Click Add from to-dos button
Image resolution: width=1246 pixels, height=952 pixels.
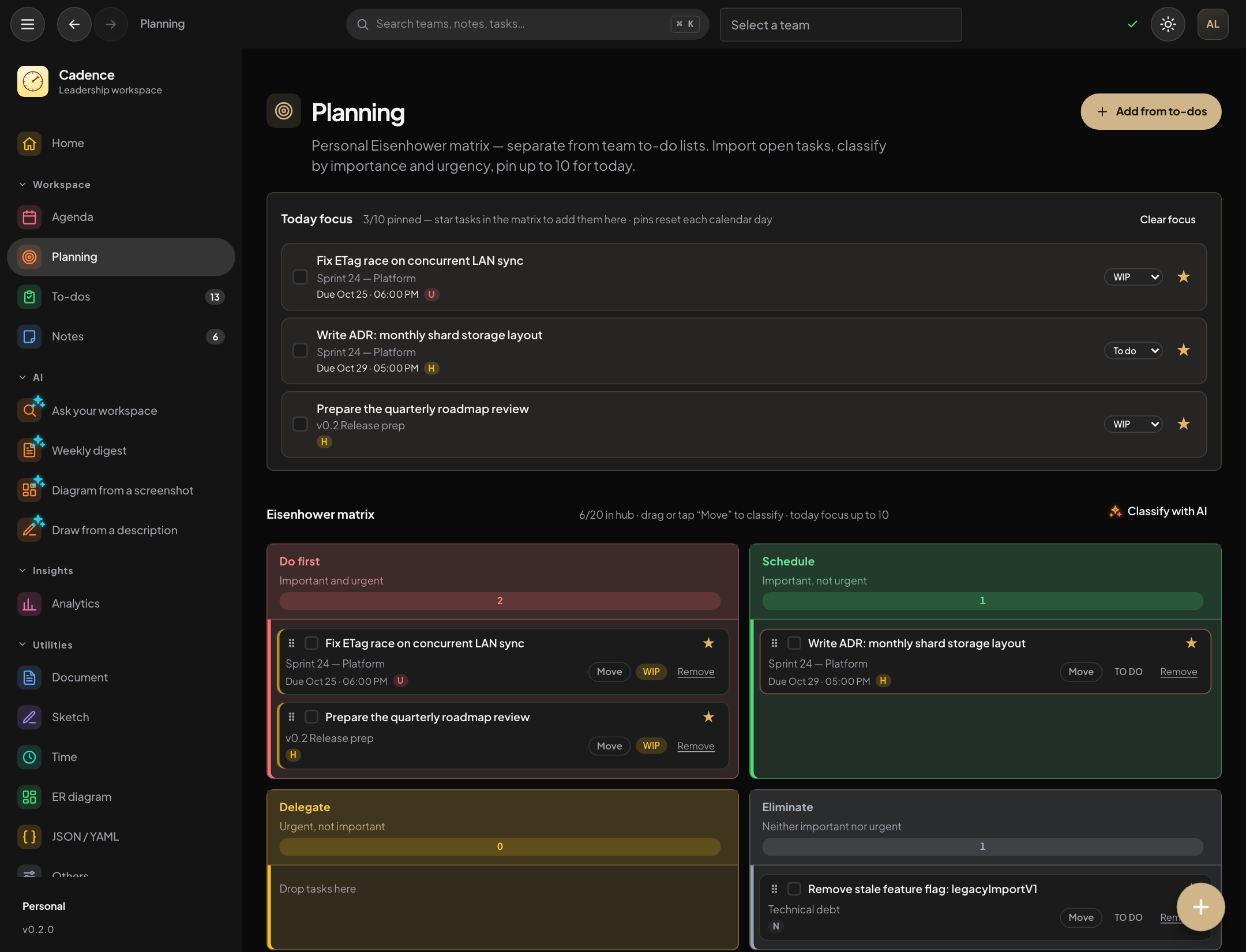[1151, 111]
